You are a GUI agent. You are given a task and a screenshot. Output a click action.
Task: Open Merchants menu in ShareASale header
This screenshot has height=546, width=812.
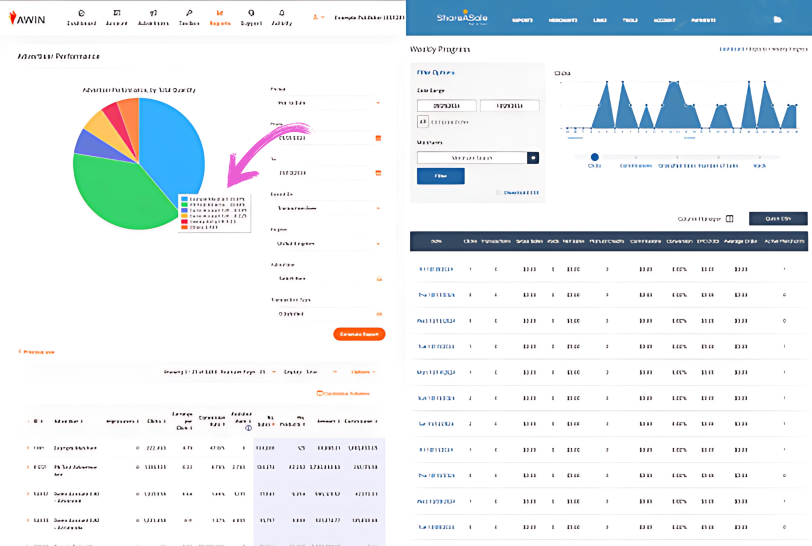pyautogui.click(x=563, y=20)
